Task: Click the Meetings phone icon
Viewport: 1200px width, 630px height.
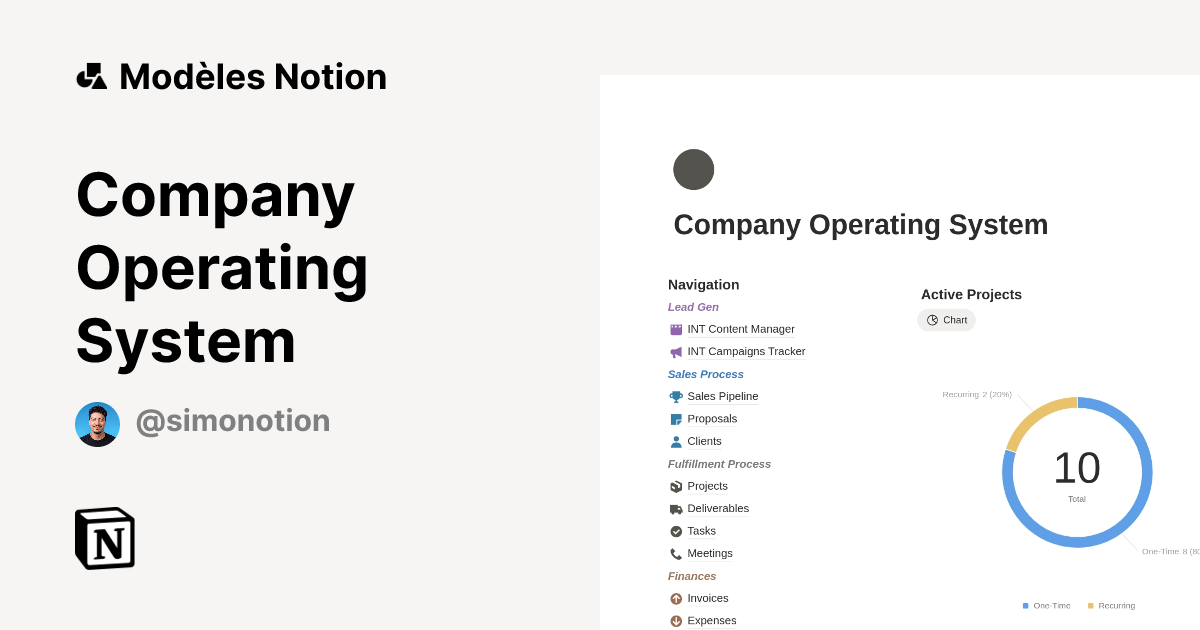Action: (676, 554)
